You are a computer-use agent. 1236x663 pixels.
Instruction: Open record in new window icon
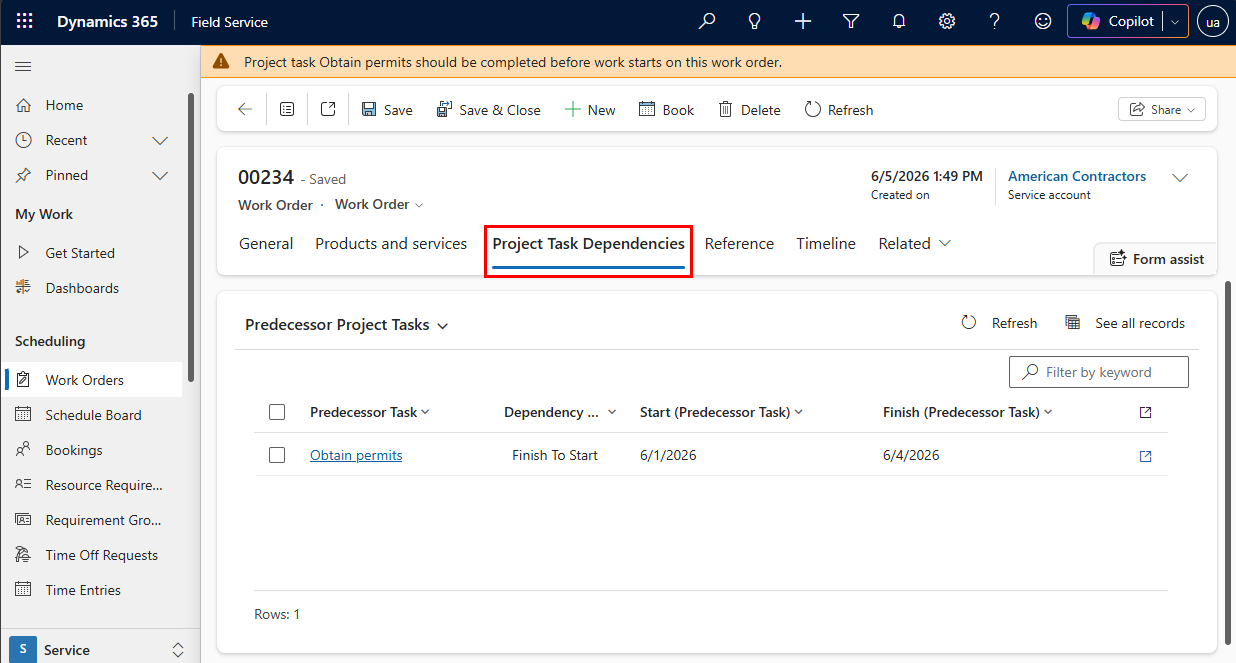(x=328, y=110)
